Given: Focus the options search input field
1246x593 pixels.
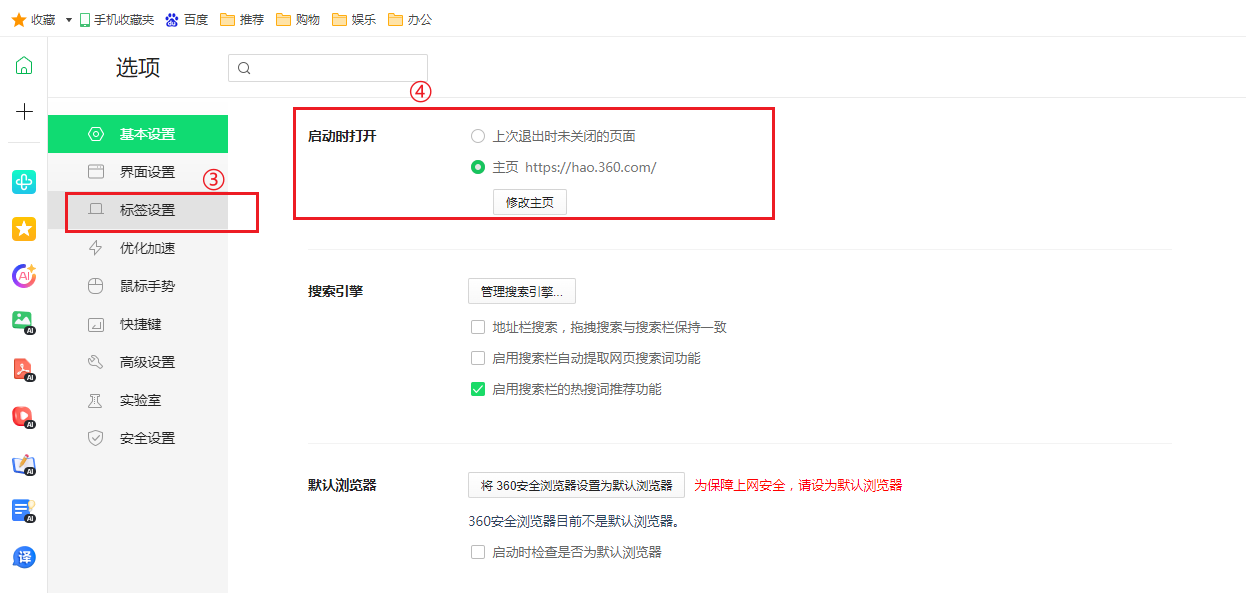Looking at the screenshot, I should (328, 68).
